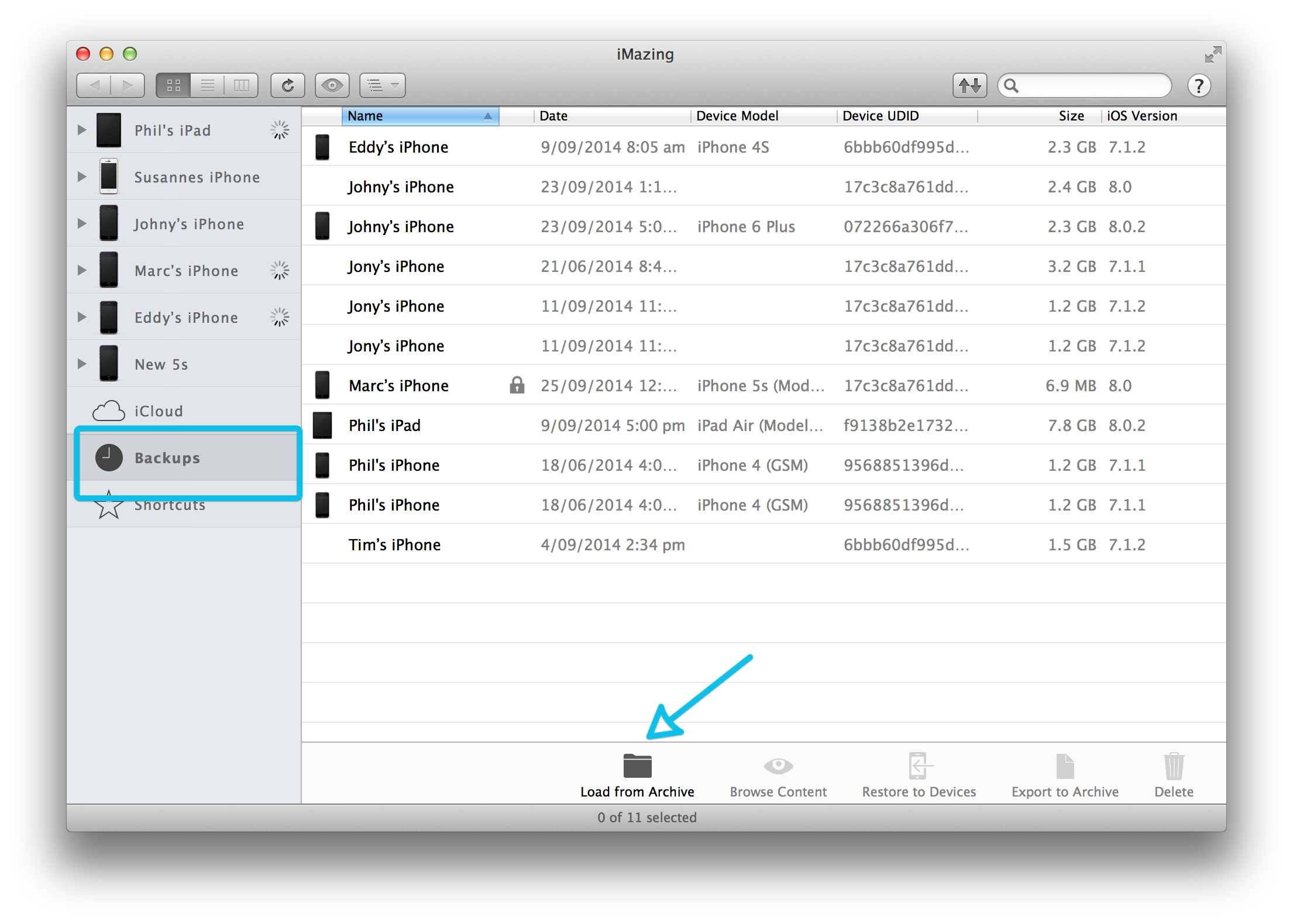Image resolution: width=1293 pixels, height=924 pixels.
Task: Expand Eddy's iPhone sidebar triangle
Action: point(82,317)
